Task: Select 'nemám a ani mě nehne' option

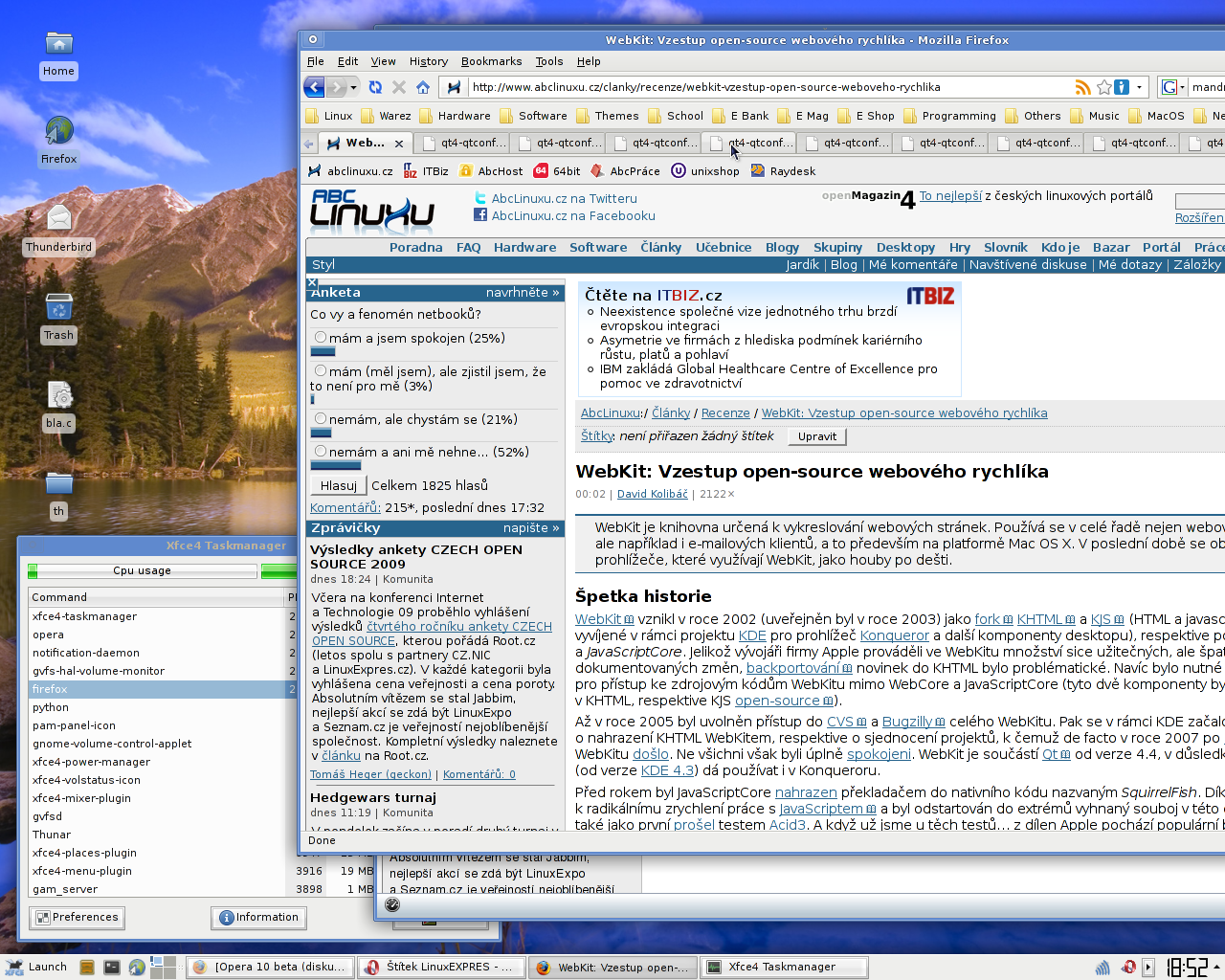Action: (x=321, y=452)
